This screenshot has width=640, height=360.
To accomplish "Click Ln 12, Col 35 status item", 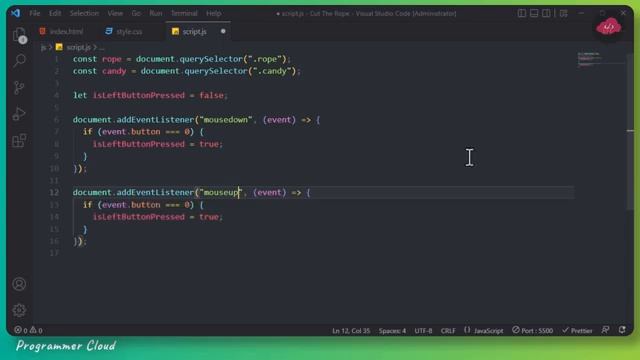I will [351, 330].
